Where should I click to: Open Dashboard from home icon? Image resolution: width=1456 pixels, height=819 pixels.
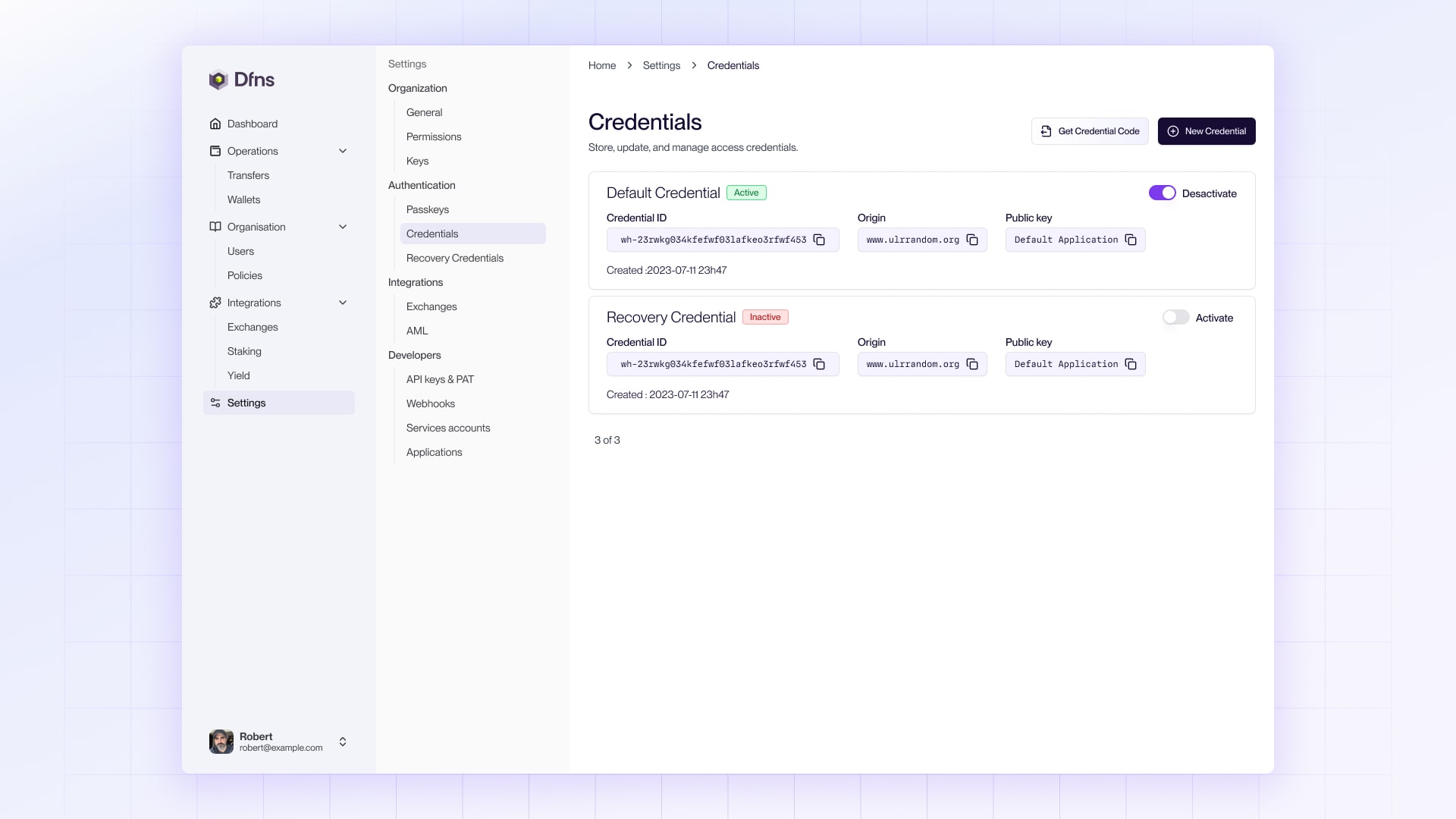(215, 124)
